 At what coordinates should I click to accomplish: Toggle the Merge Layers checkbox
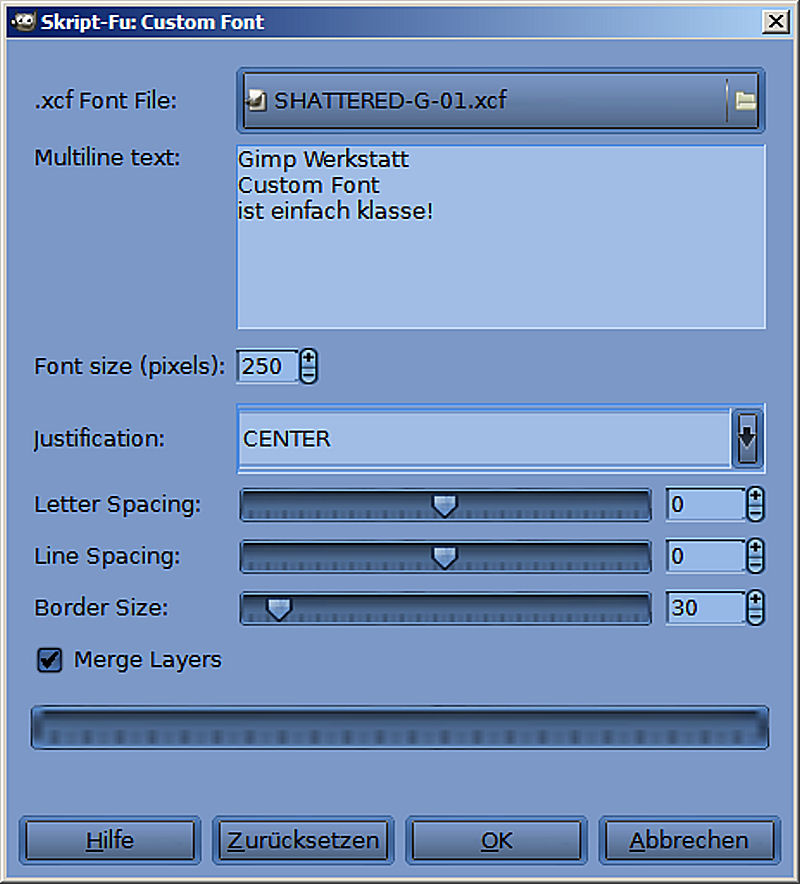click(x=49, y=660)
